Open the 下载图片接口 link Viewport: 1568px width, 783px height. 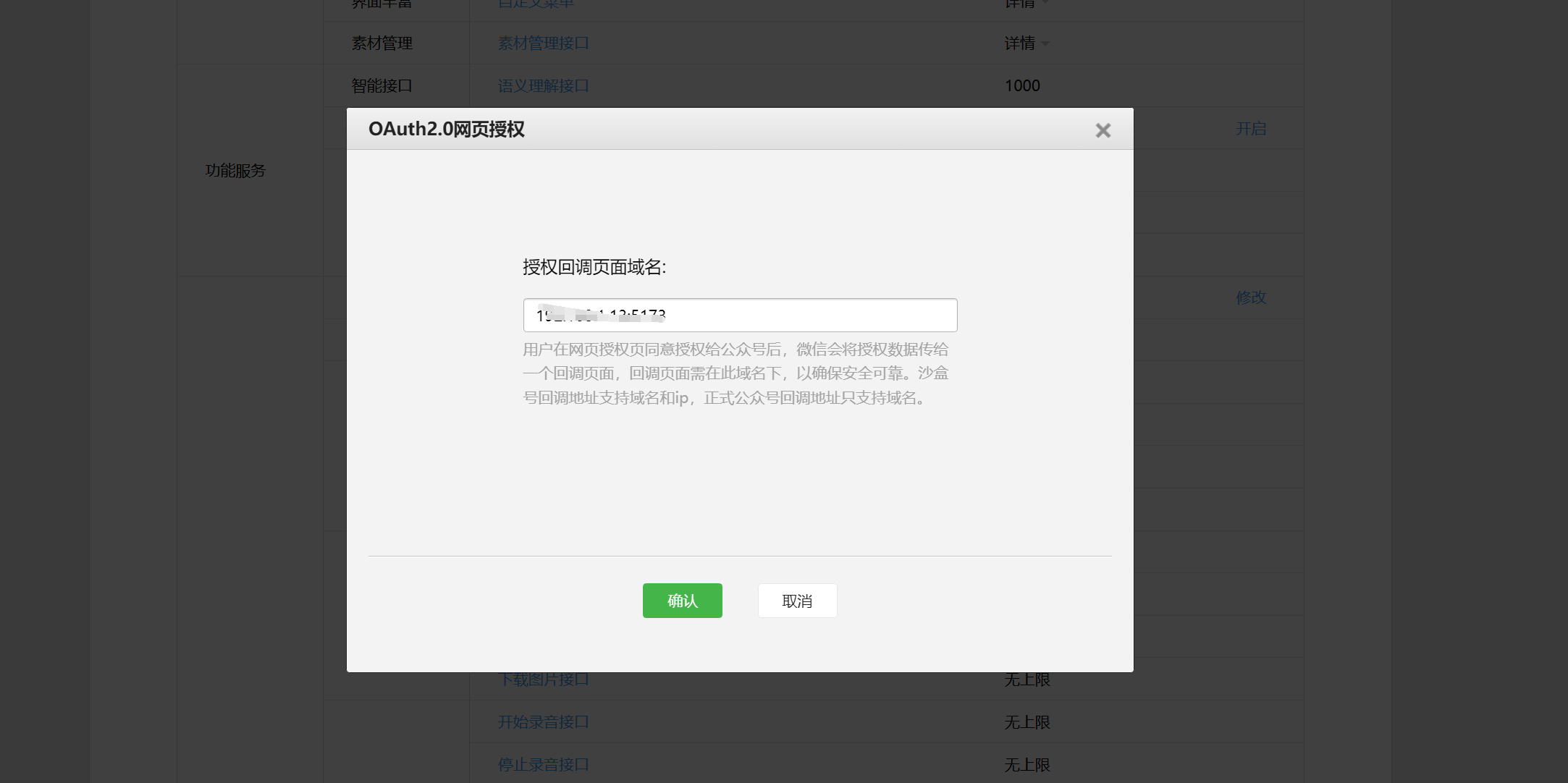click(543, 679)
